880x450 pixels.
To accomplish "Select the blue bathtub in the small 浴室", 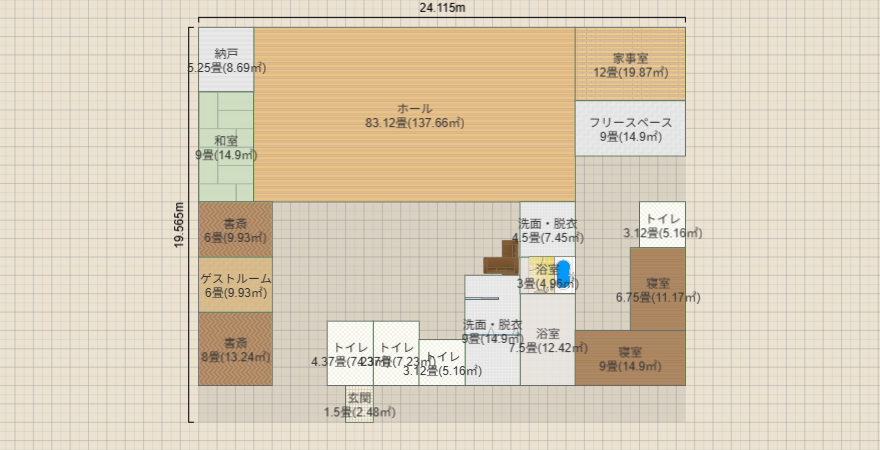I will click(x=563, y=272).
